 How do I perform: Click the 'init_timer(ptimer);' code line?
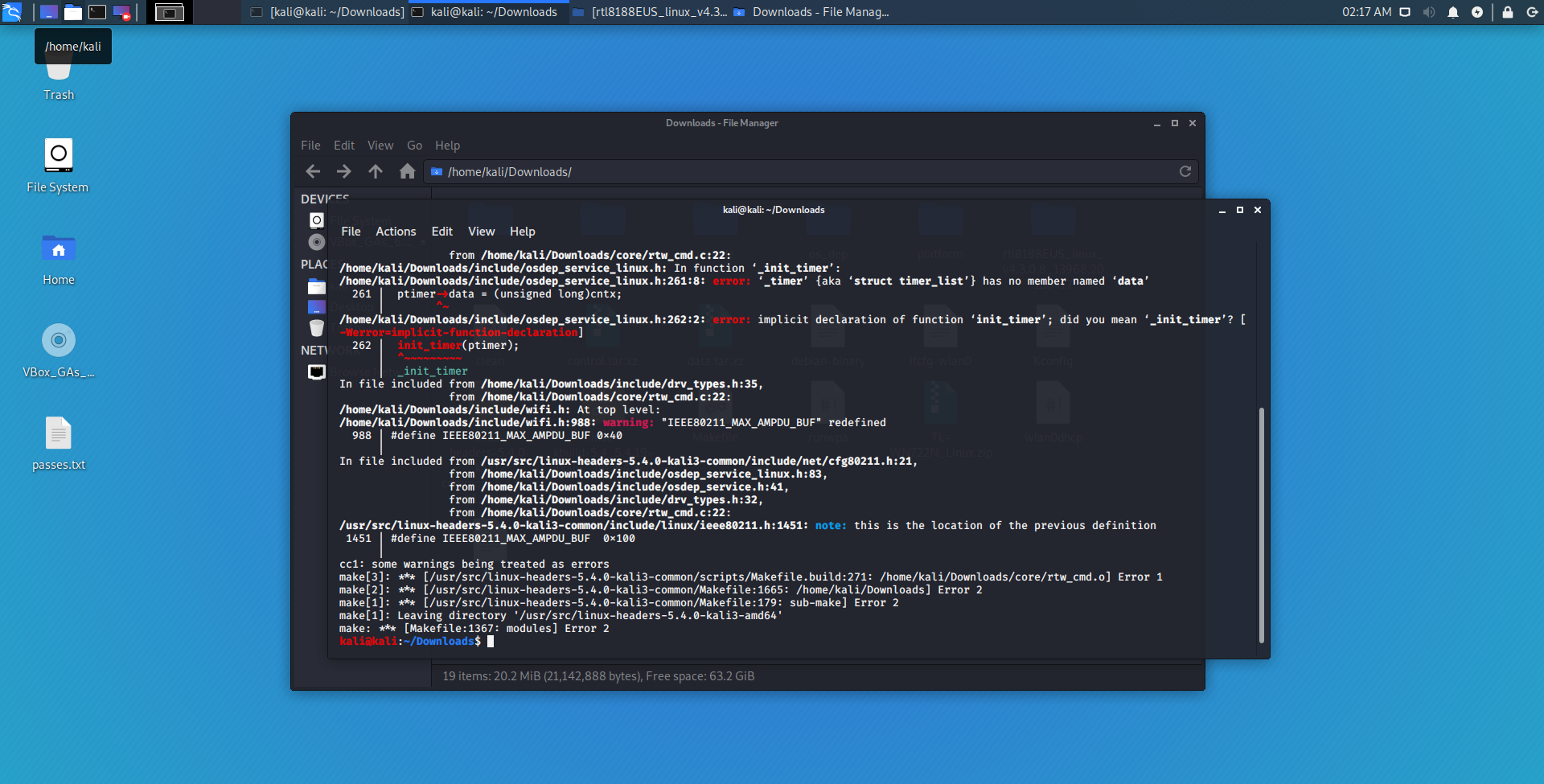coord(458,346)
